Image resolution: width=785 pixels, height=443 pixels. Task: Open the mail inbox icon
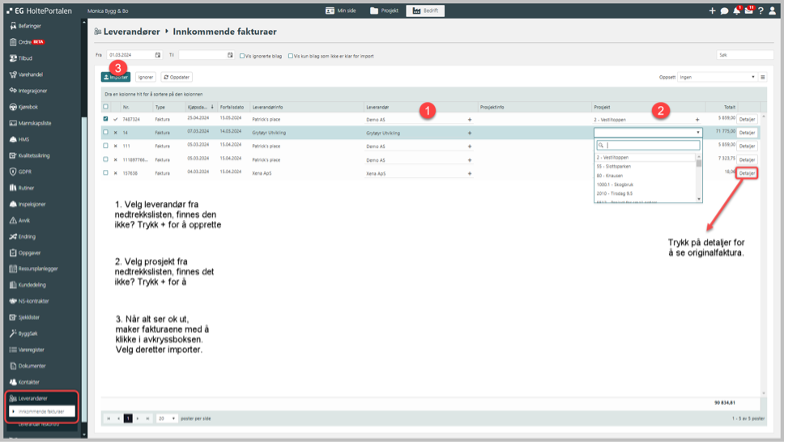(x=749, y=10)
